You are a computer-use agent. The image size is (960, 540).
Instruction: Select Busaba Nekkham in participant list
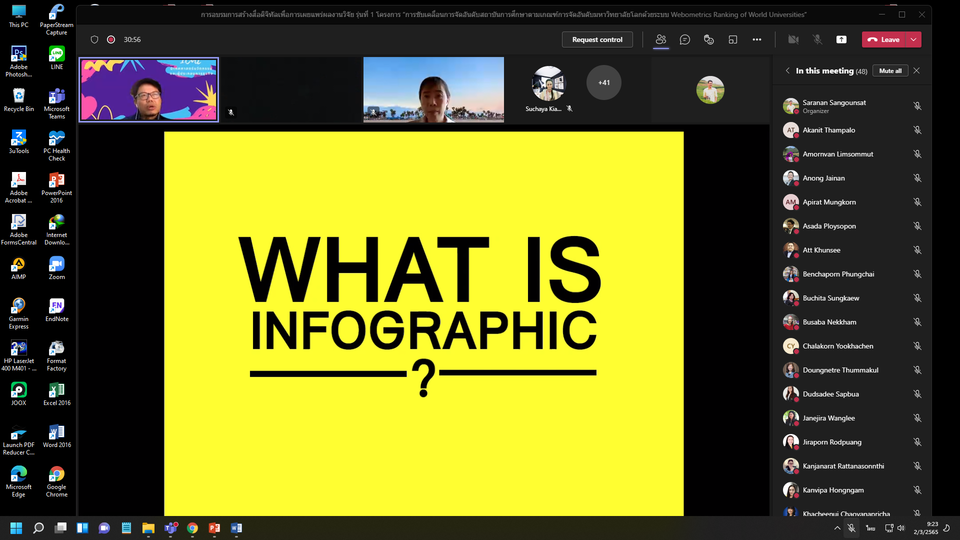(x=852, y=322)
